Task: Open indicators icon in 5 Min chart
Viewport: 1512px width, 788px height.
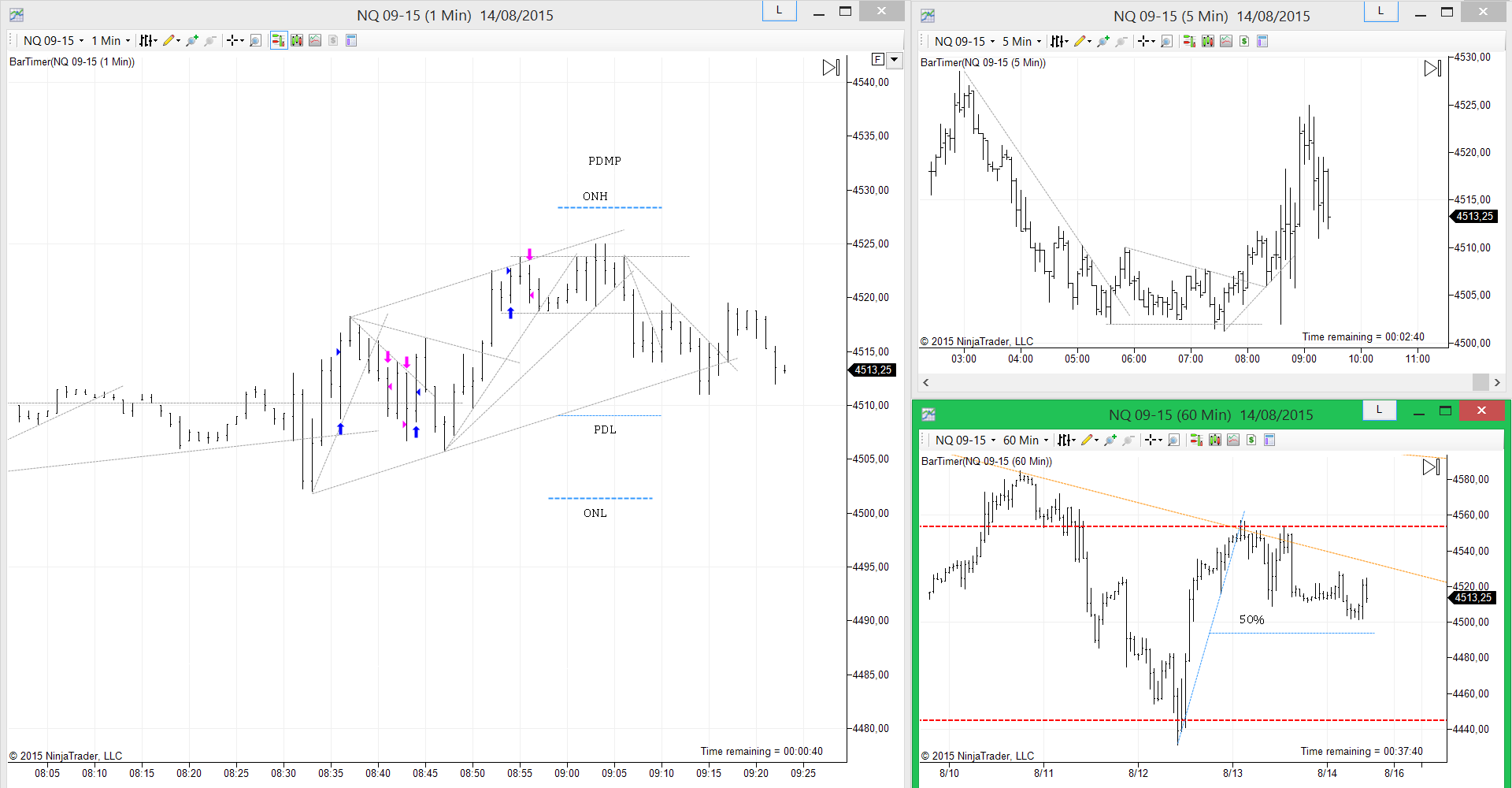Action: click(x=1226, y=42)
